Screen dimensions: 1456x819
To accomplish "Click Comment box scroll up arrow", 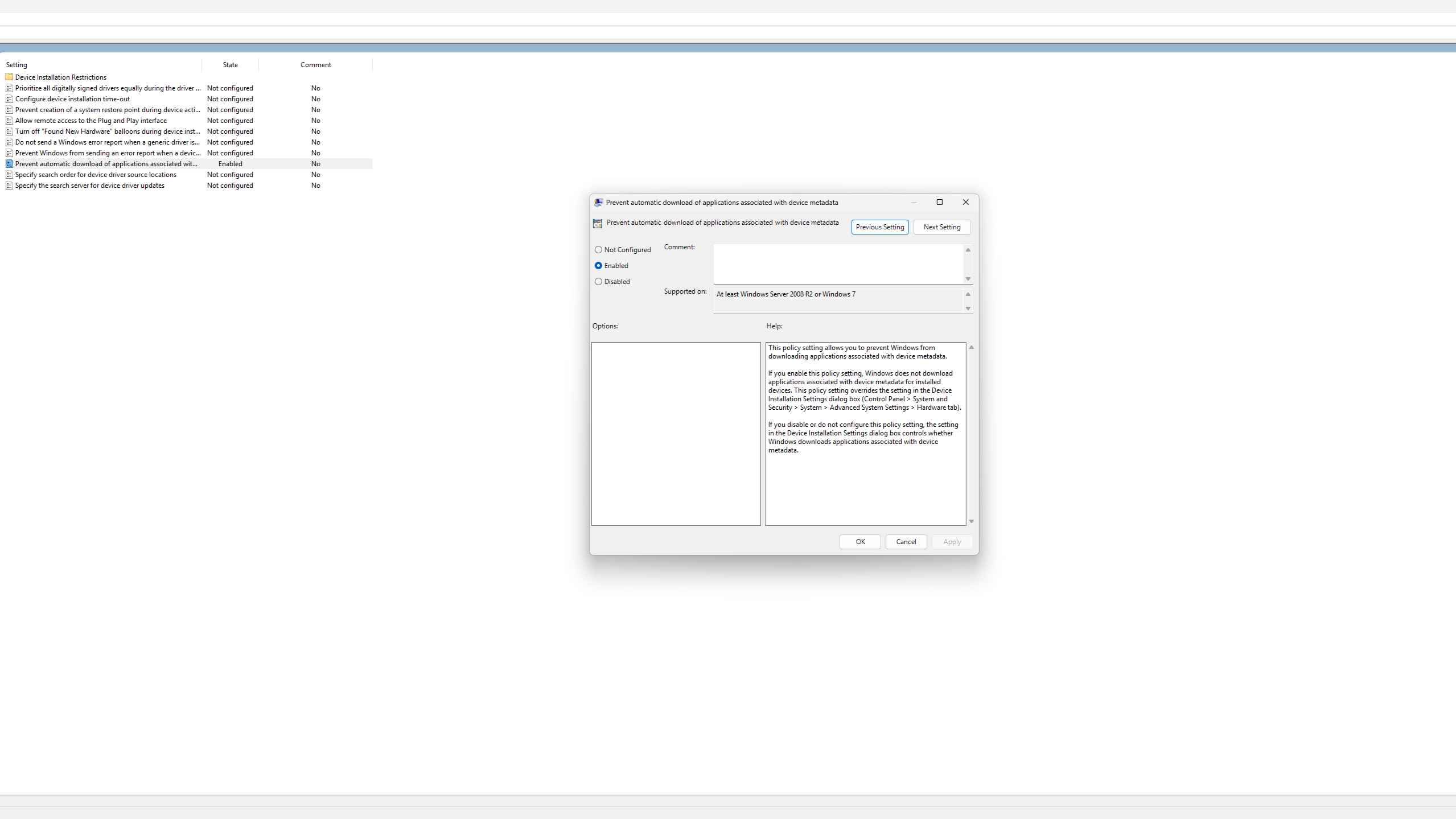I will click(x=968, y=250).
